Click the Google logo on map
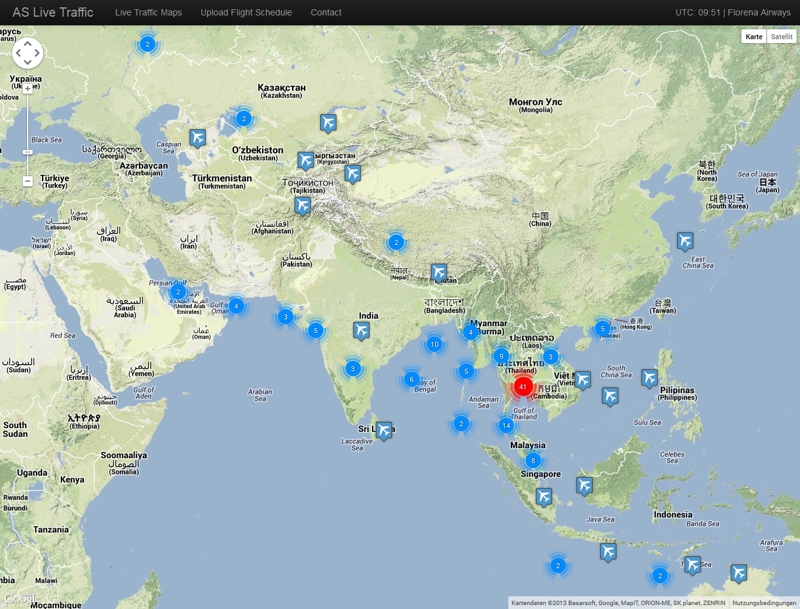800x609 pixels. point(21,598)
